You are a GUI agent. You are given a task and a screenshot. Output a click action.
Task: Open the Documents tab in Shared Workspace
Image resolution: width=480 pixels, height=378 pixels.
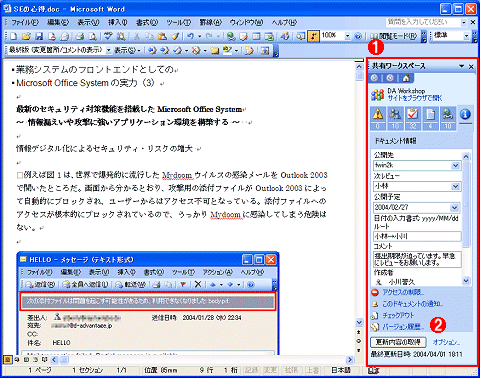430,118
